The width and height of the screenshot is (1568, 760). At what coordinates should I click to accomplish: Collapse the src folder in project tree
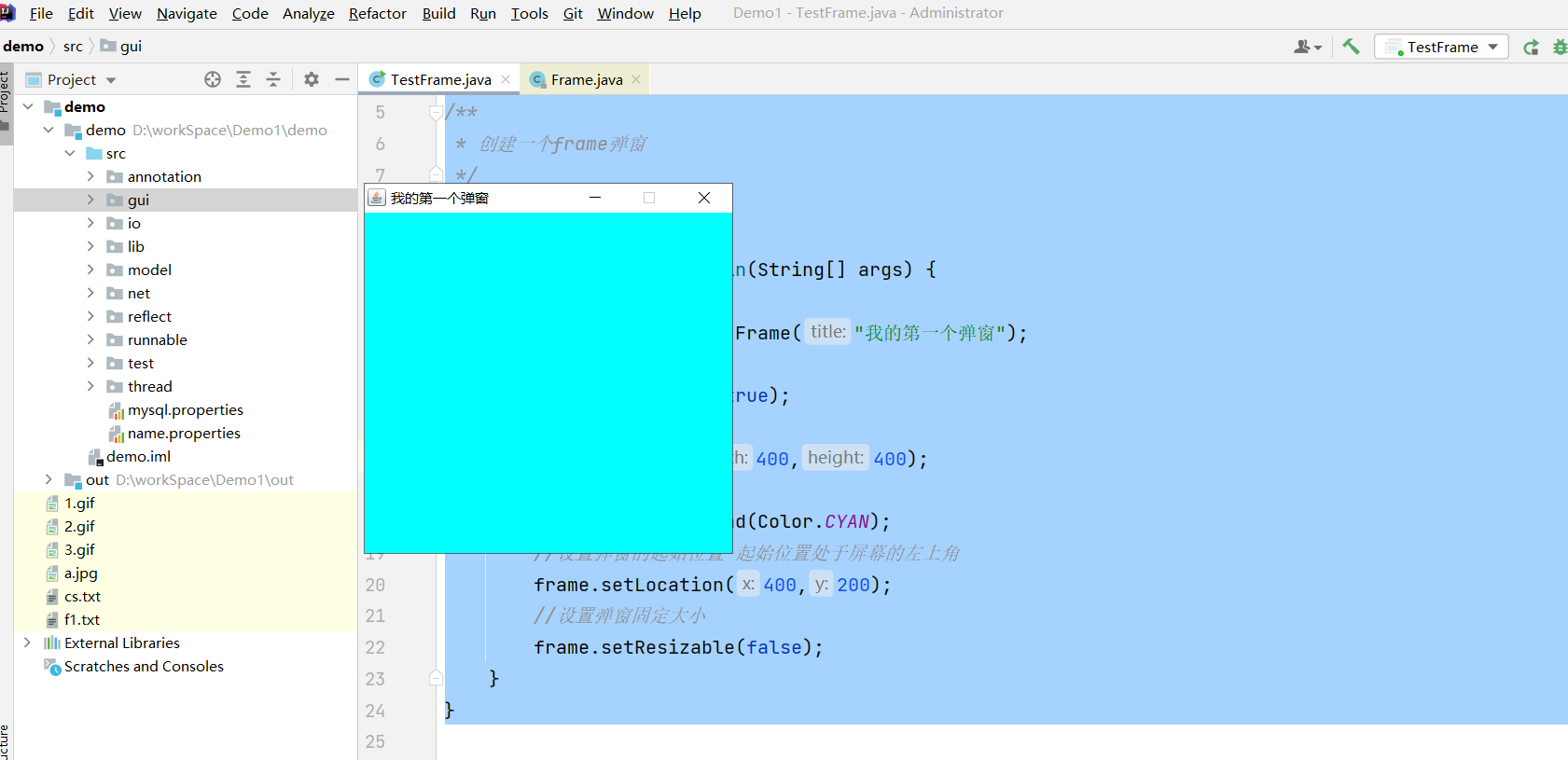(x=70, y=153)
